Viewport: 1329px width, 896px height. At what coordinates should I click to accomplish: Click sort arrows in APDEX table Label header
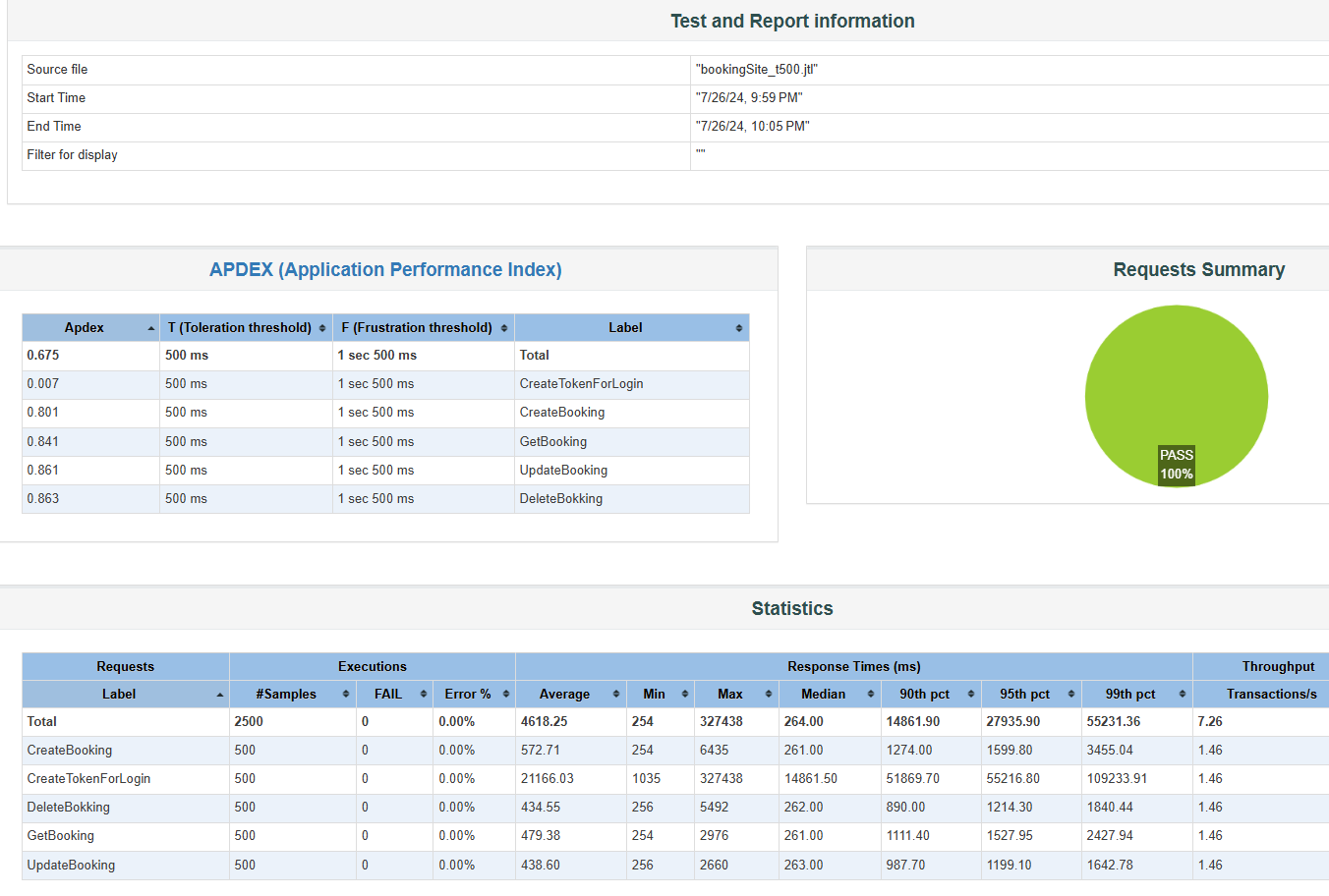(739, 328)
